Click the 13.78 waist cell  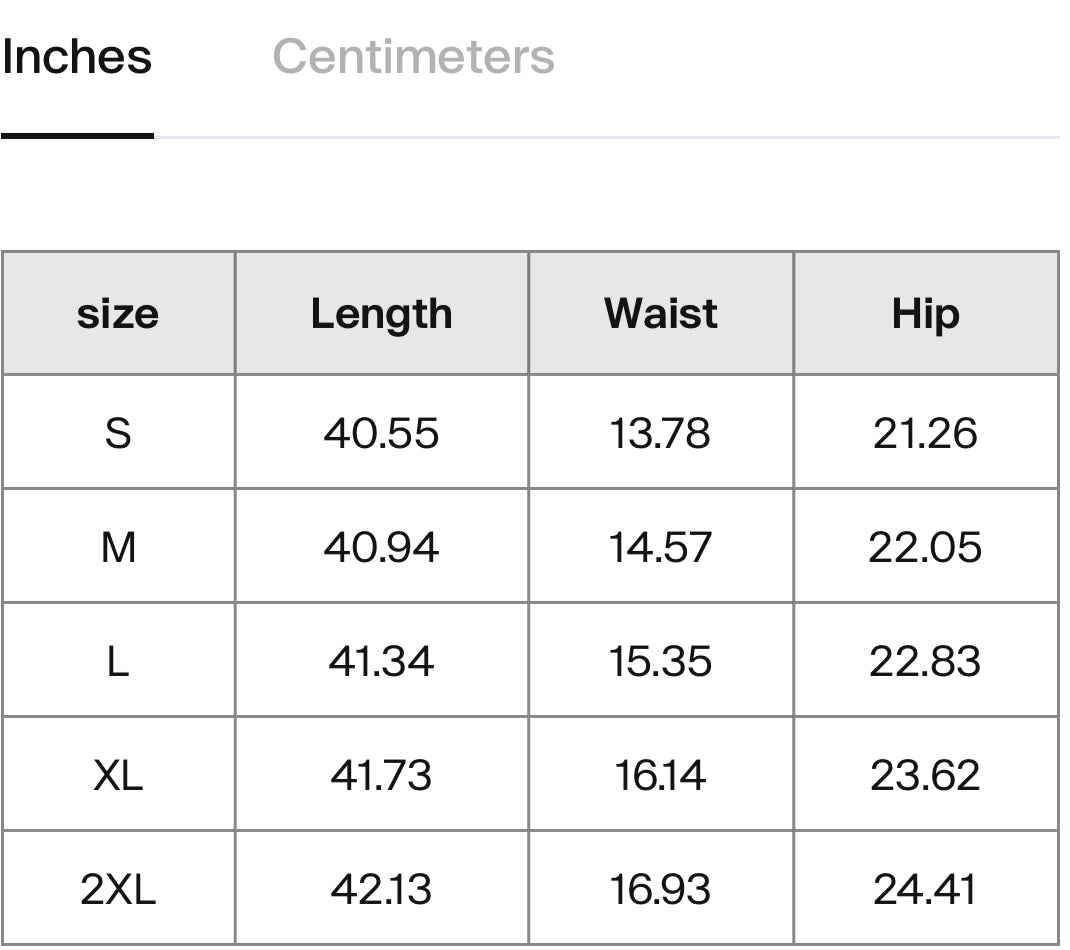click(661, 433)
